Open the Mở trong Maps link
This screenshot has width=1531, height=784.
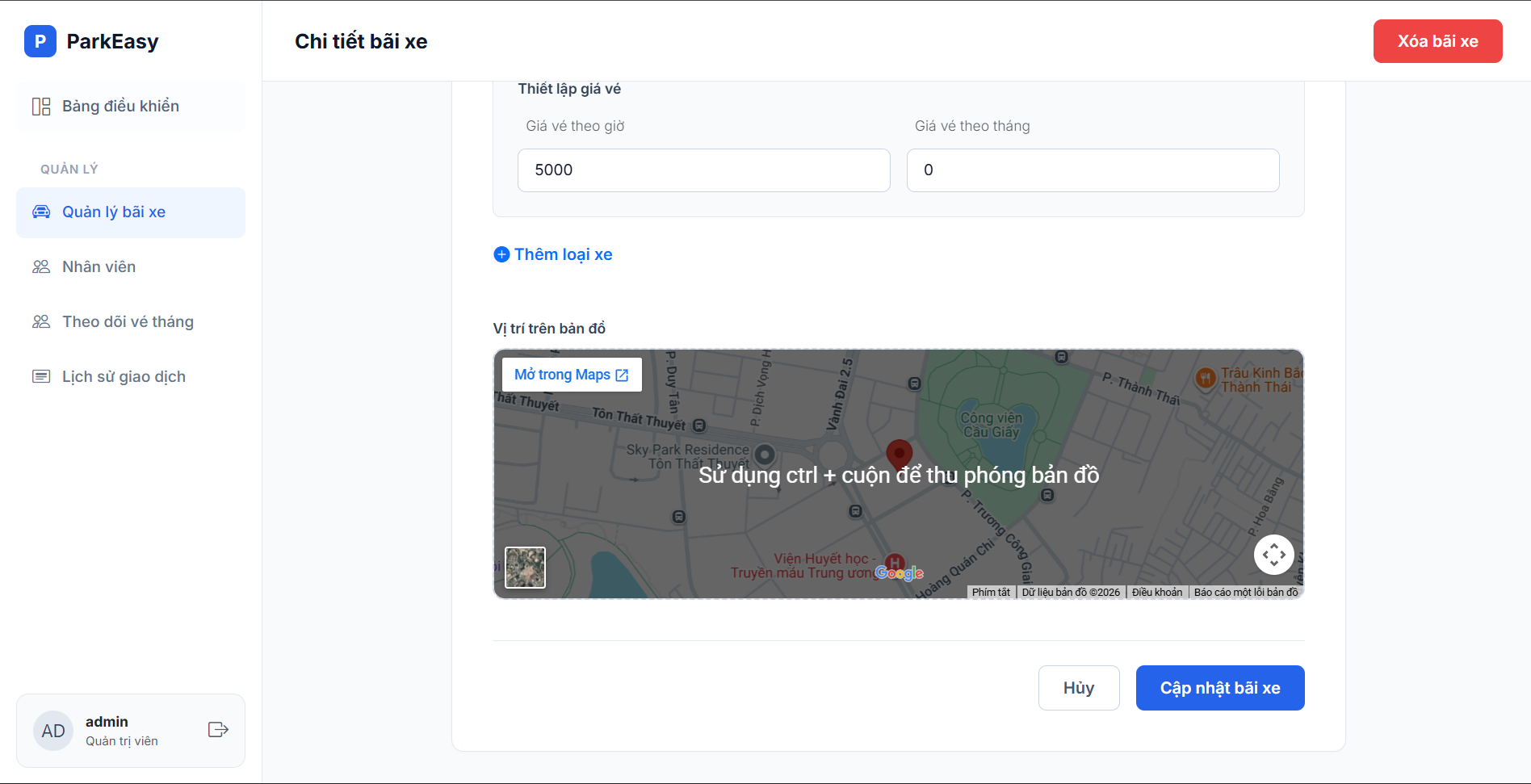coord(572,375)
